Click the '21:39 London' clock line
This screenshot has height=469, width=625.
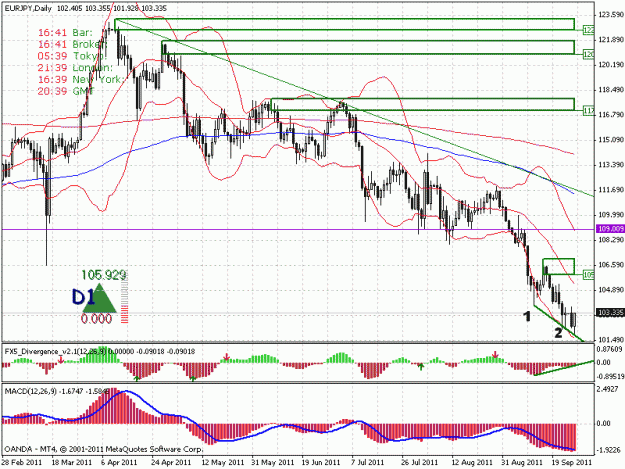[75, 68]
